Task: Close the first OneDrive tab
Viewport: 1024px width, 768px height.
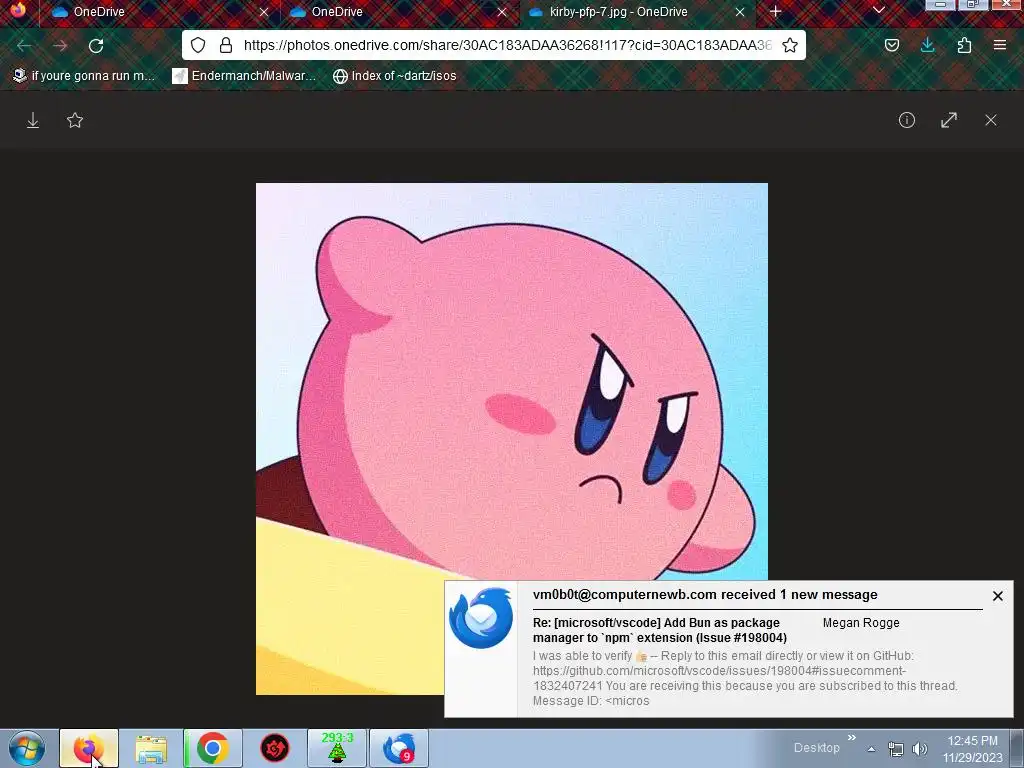Action: (x=264, y=12)
